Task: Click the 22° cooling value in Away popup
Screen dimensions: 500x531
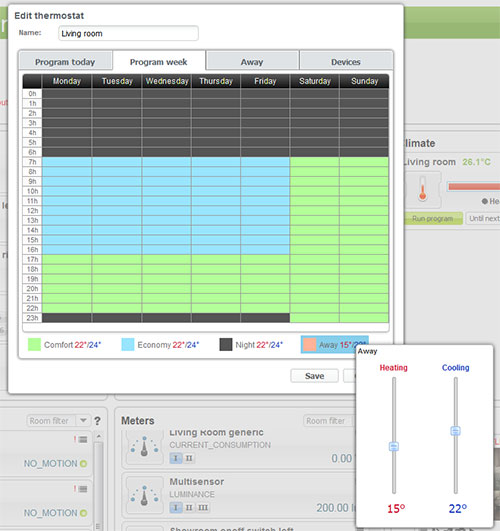Action: pos(458,509)
